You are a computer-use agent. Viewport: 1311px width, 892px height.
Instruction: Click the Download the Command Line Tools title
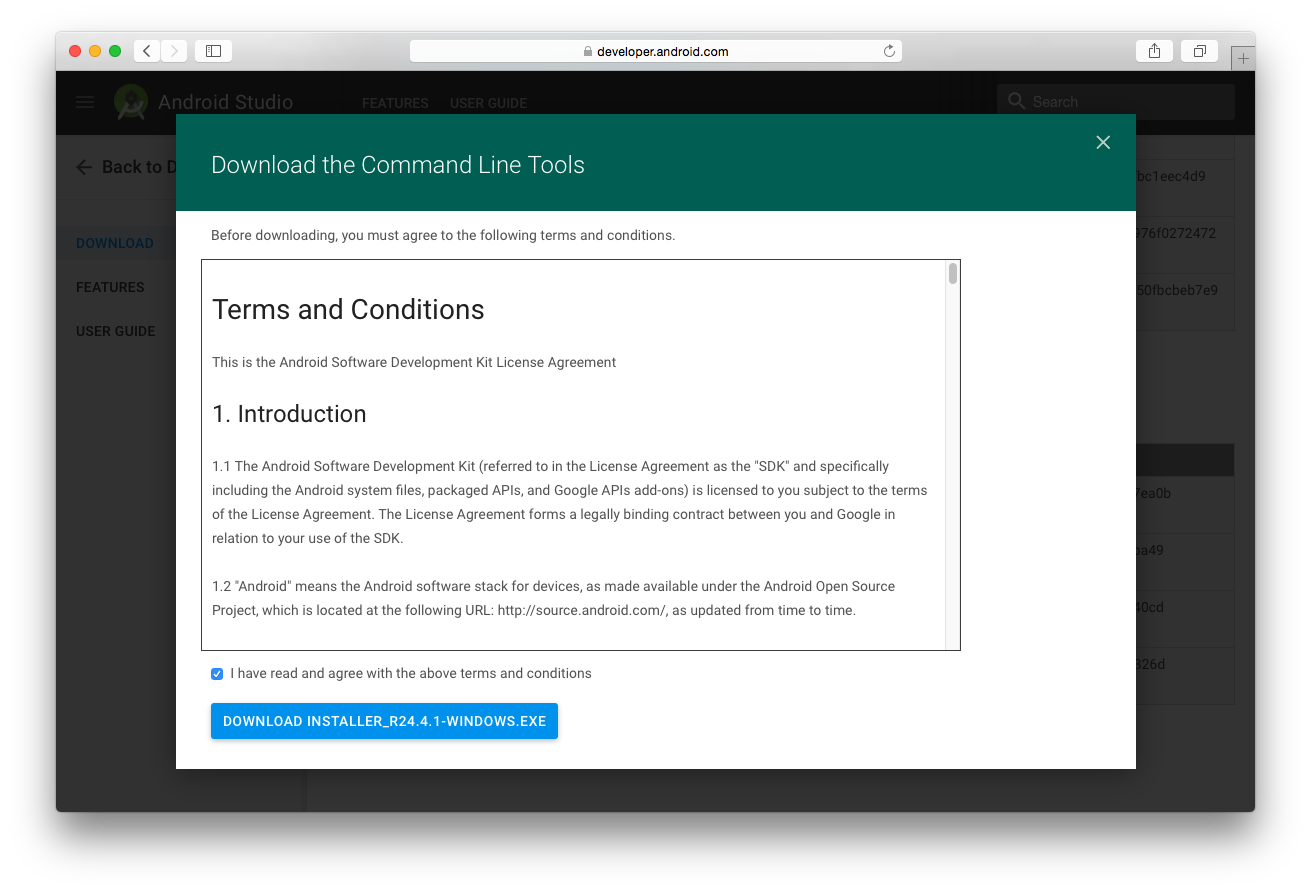click(x=398, y=165)
